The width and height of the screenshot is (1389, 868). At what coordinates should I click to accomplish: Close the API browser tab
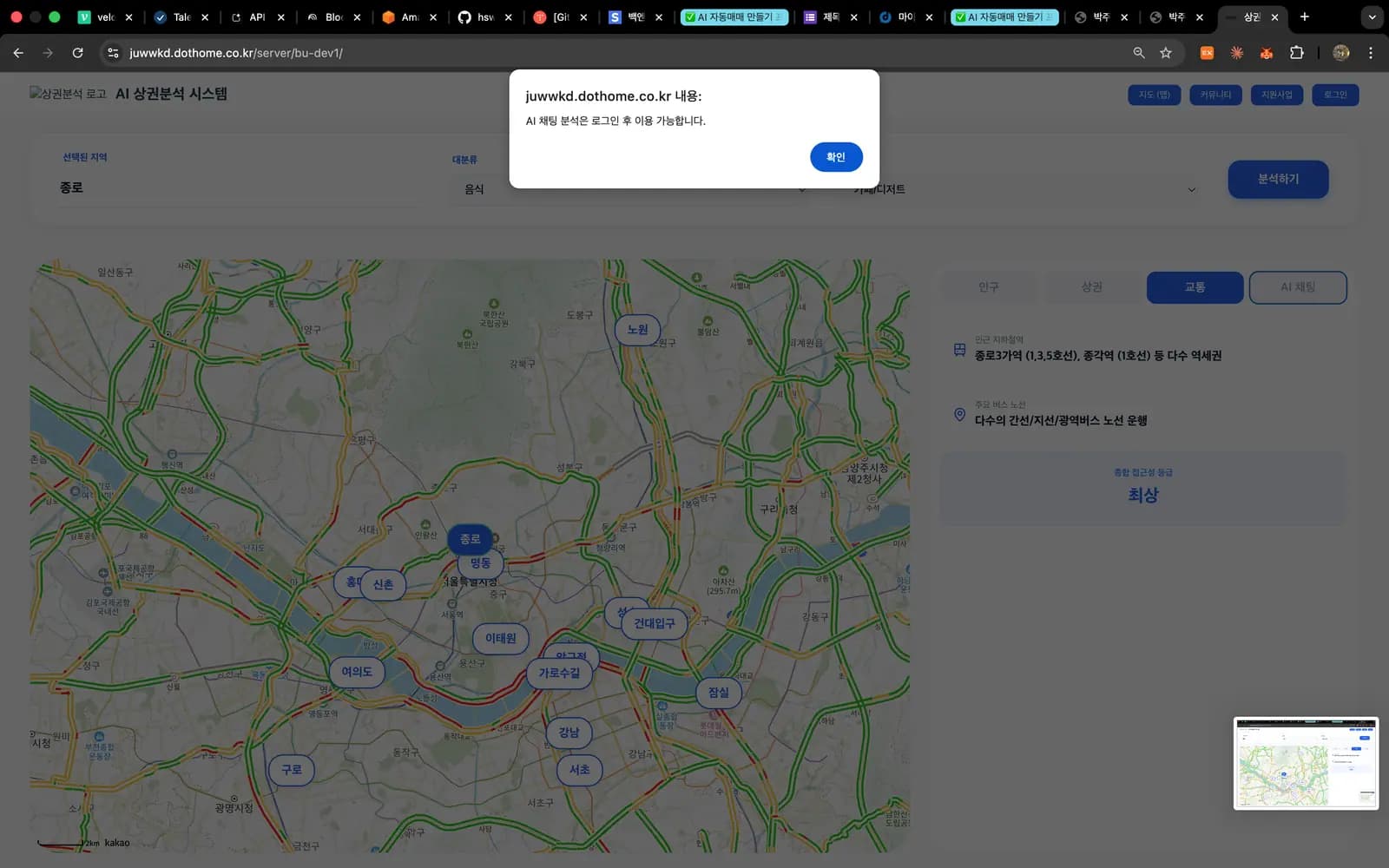[x=281, y=17]
